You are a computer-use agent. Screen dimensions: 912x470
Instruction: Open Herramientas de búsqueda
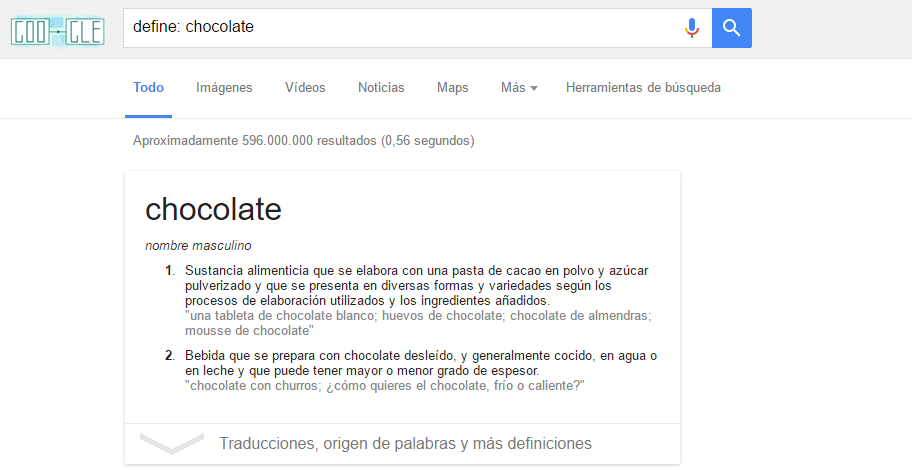pyautogui.click(x=643, y=88)
